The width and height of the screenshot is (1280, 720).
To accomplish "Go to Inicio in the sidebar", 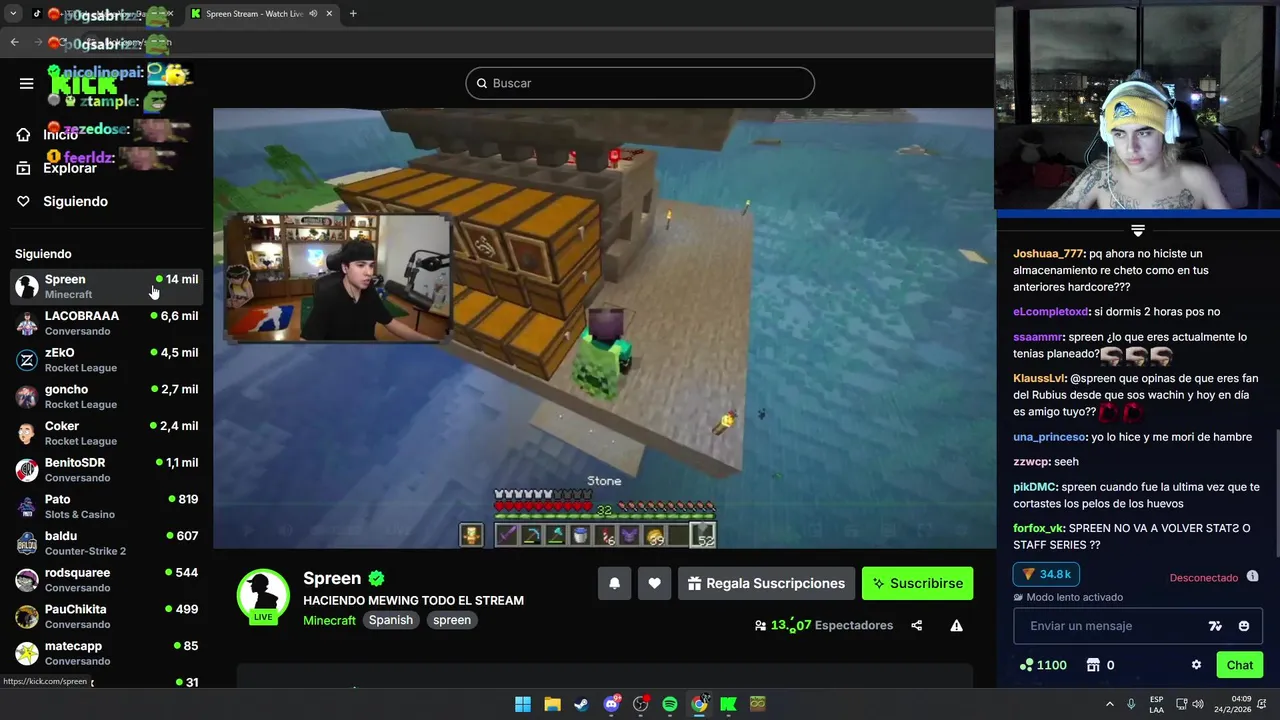I will point(60,134).
